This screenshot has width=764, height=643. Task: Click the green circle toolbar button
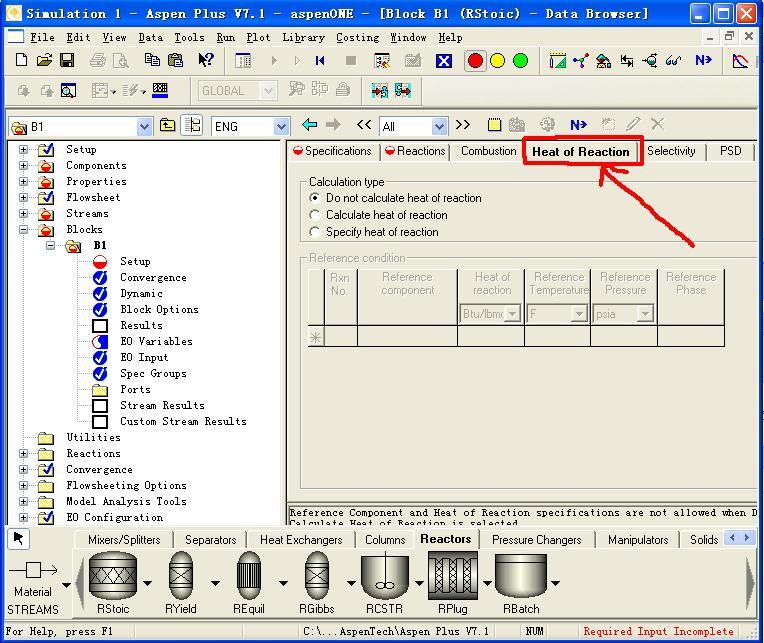tap(520, 61)
